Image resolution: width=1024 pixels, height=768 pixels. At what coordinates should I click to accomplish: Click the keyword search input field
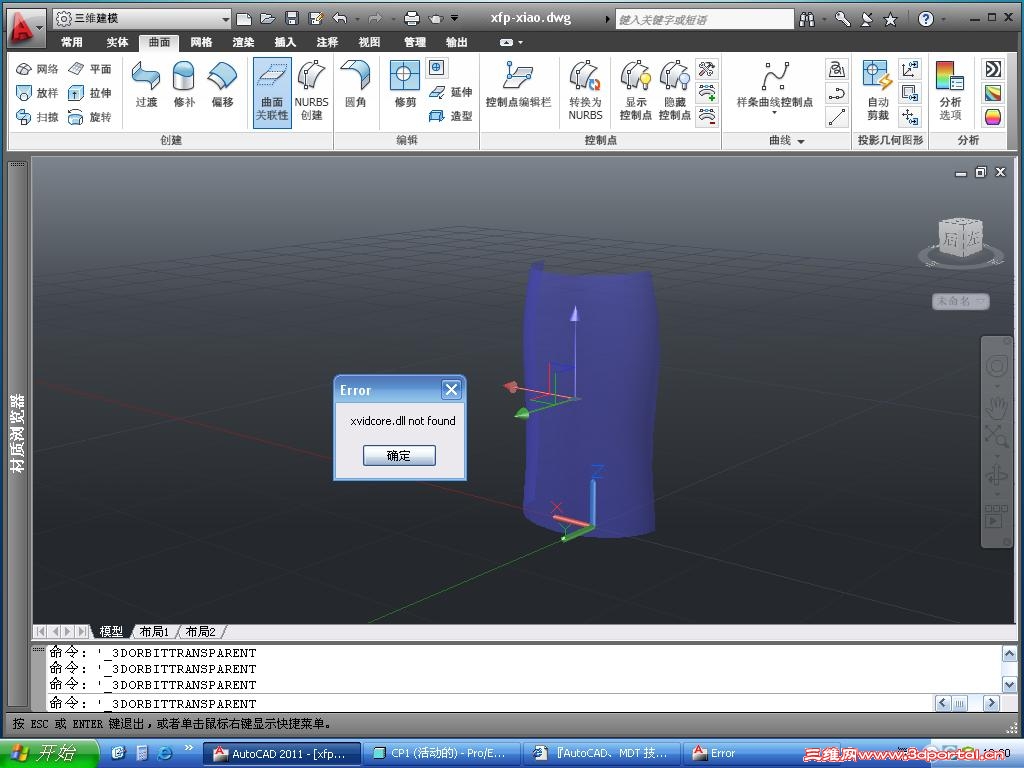[x=704, y=20]
